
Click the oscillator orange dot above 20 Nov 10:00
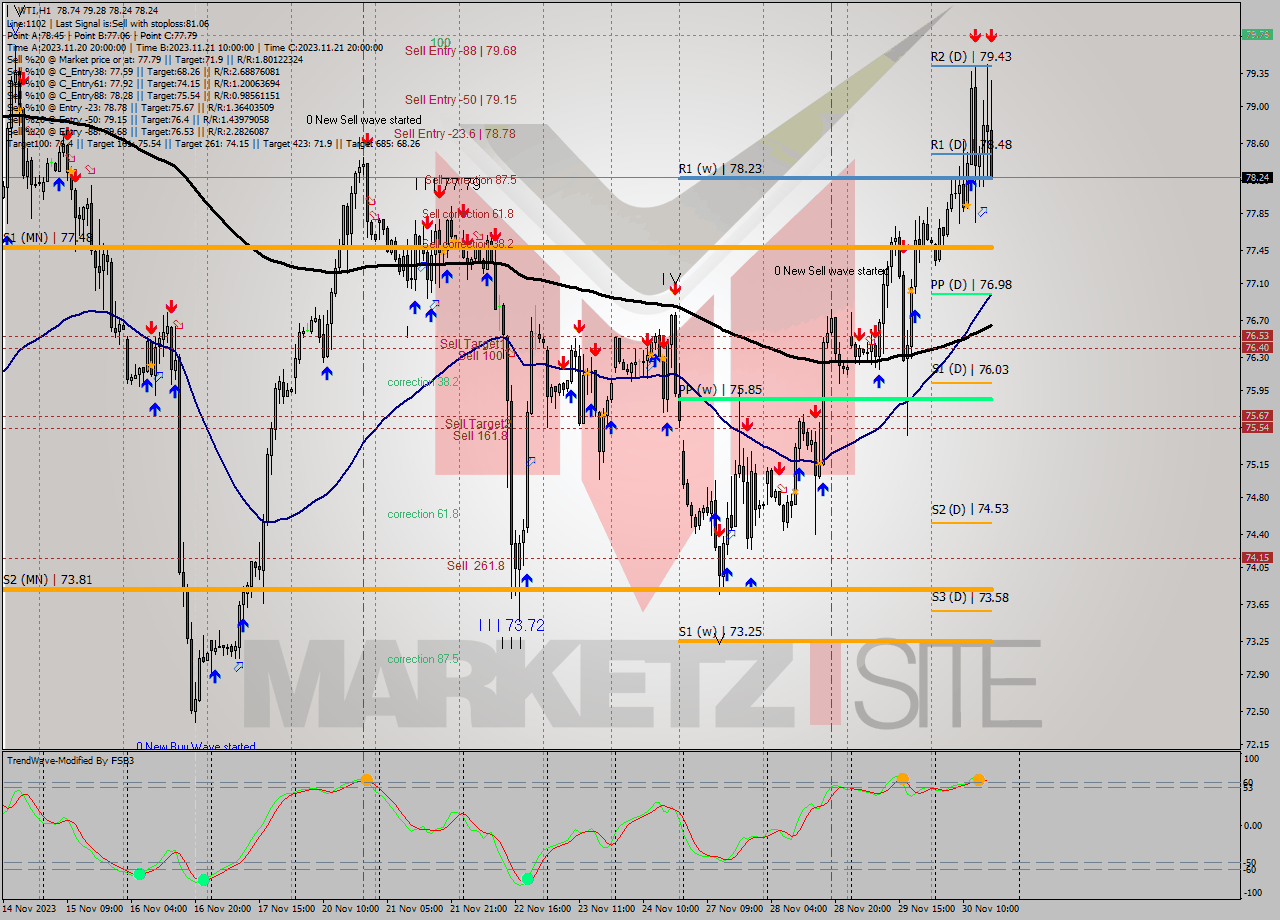click(367, 778)
